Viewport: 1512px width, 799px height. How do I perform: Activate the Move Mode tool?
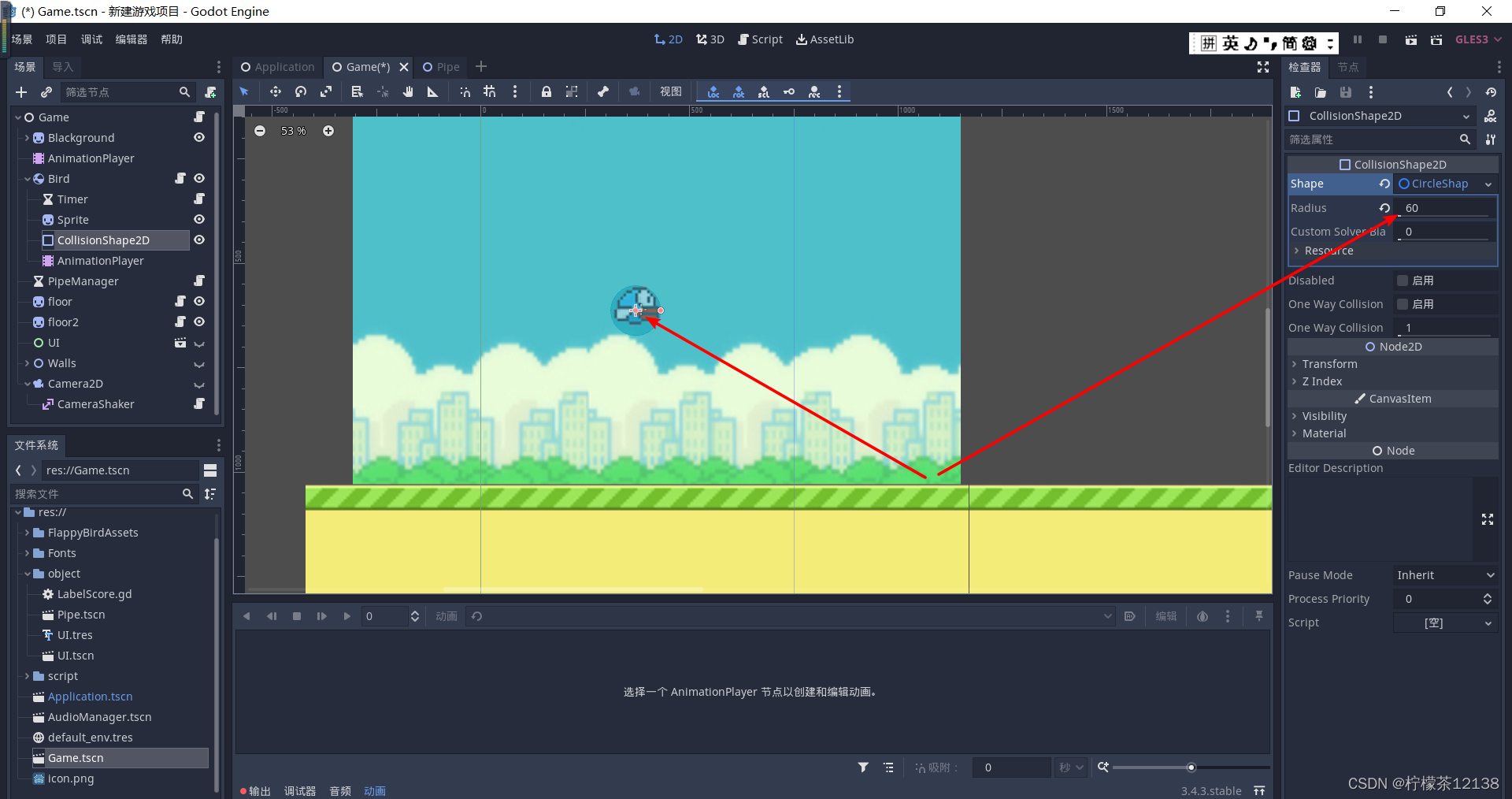(275, 92)
